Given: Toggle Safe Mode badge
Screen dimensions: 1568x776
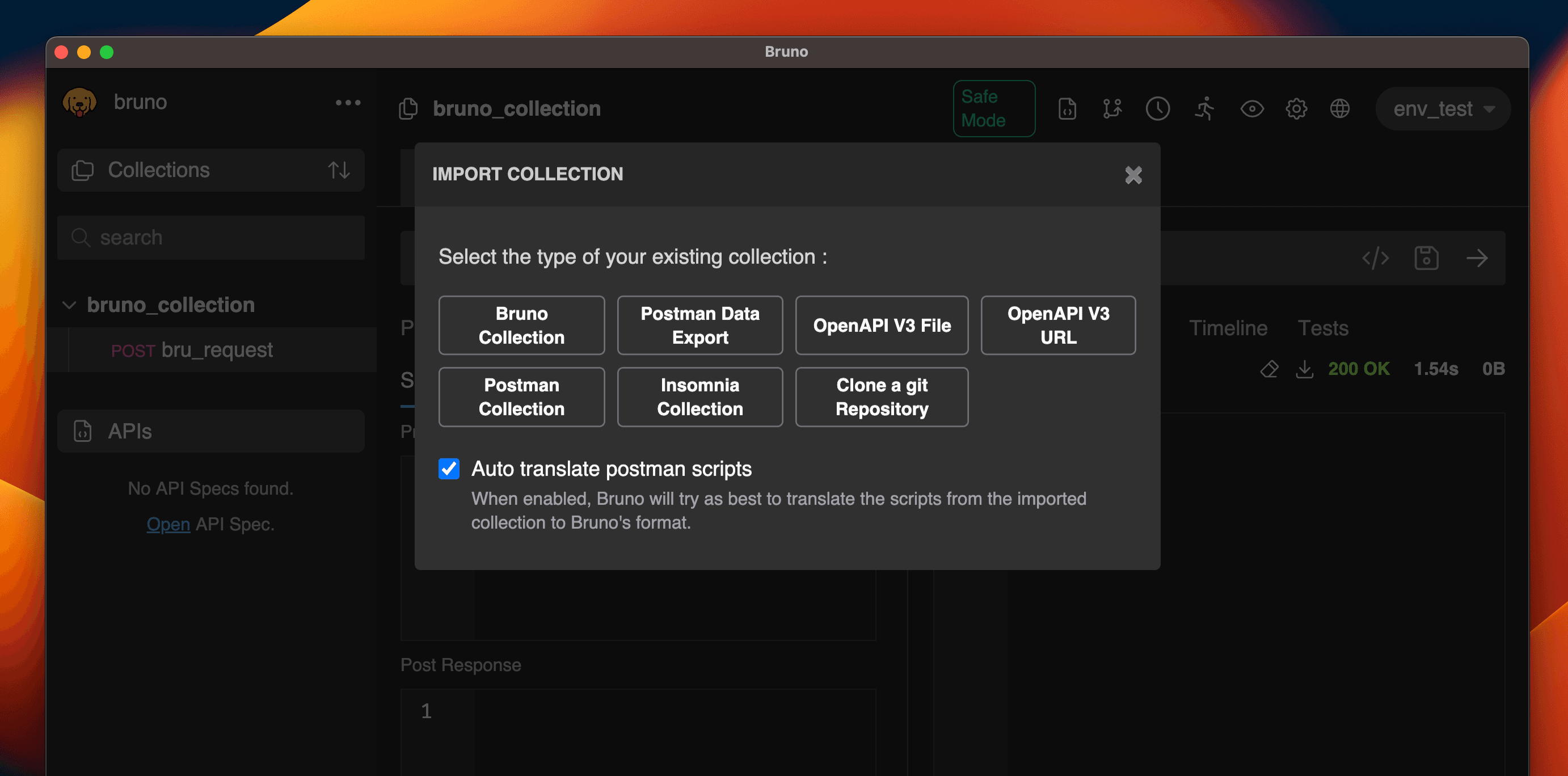Looking at the screenshot, I should coord(993,108).
